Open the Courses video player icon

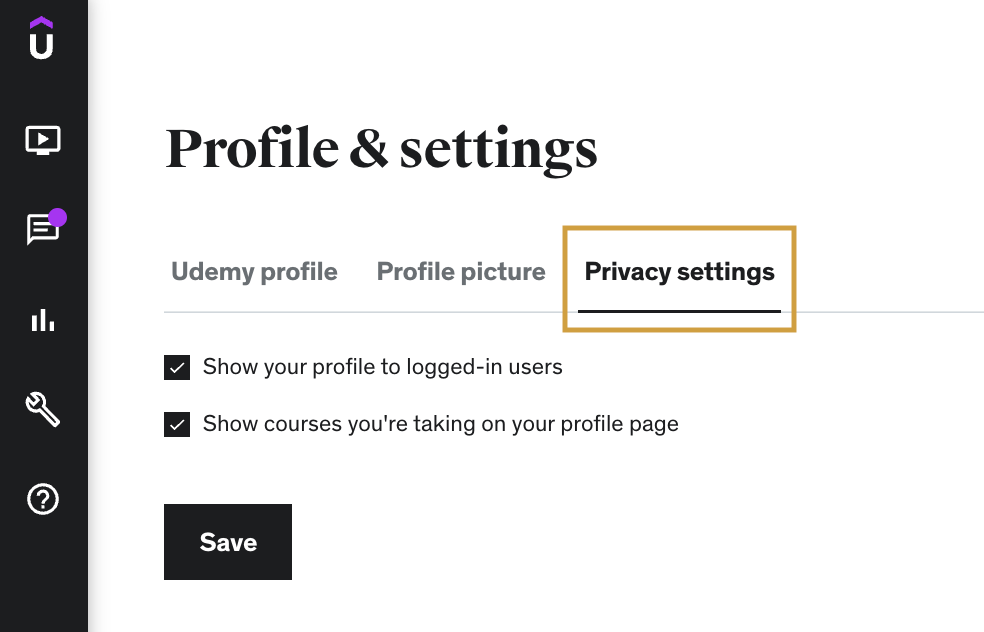[43, 140]
